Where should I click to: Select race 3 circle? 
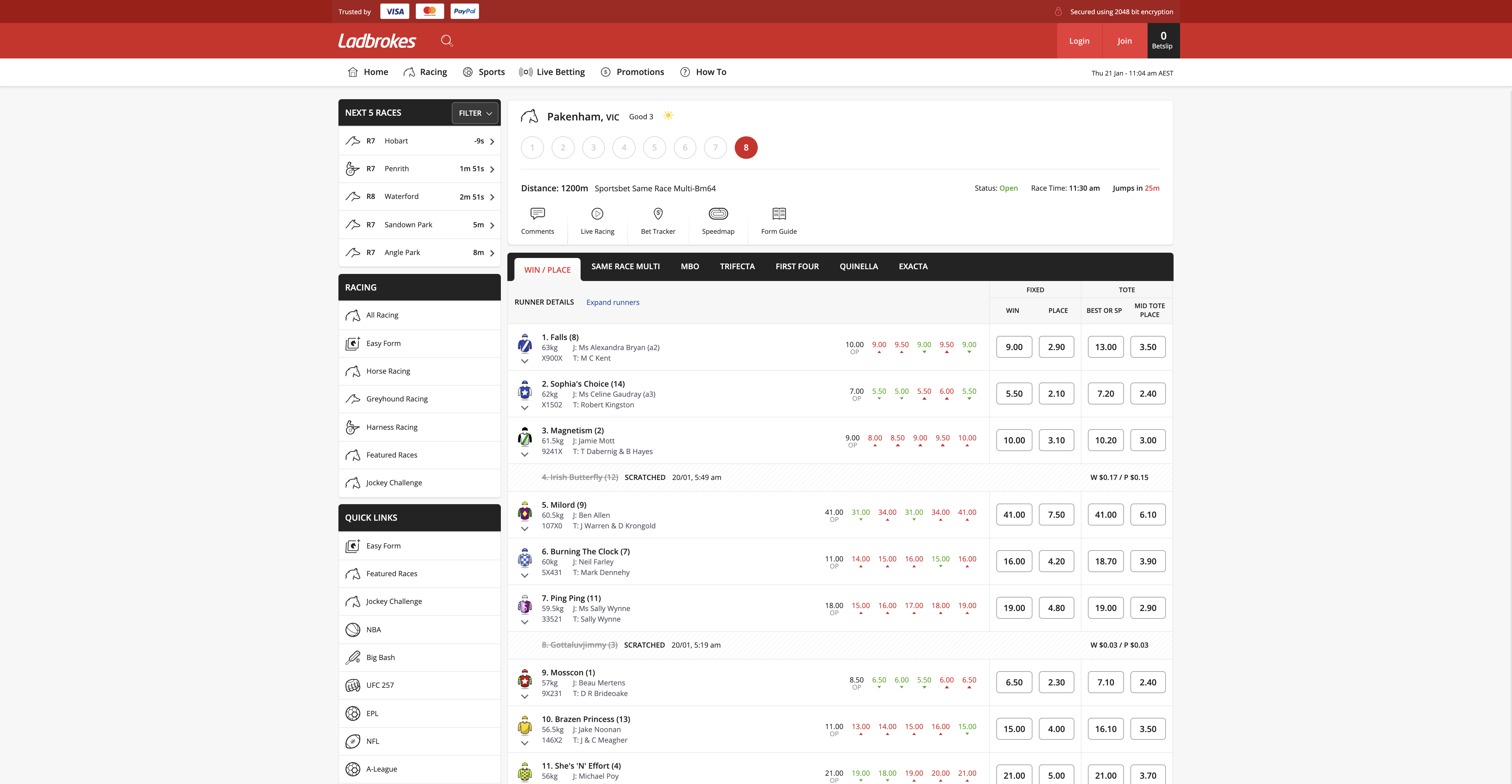click(x=593, y=147)
